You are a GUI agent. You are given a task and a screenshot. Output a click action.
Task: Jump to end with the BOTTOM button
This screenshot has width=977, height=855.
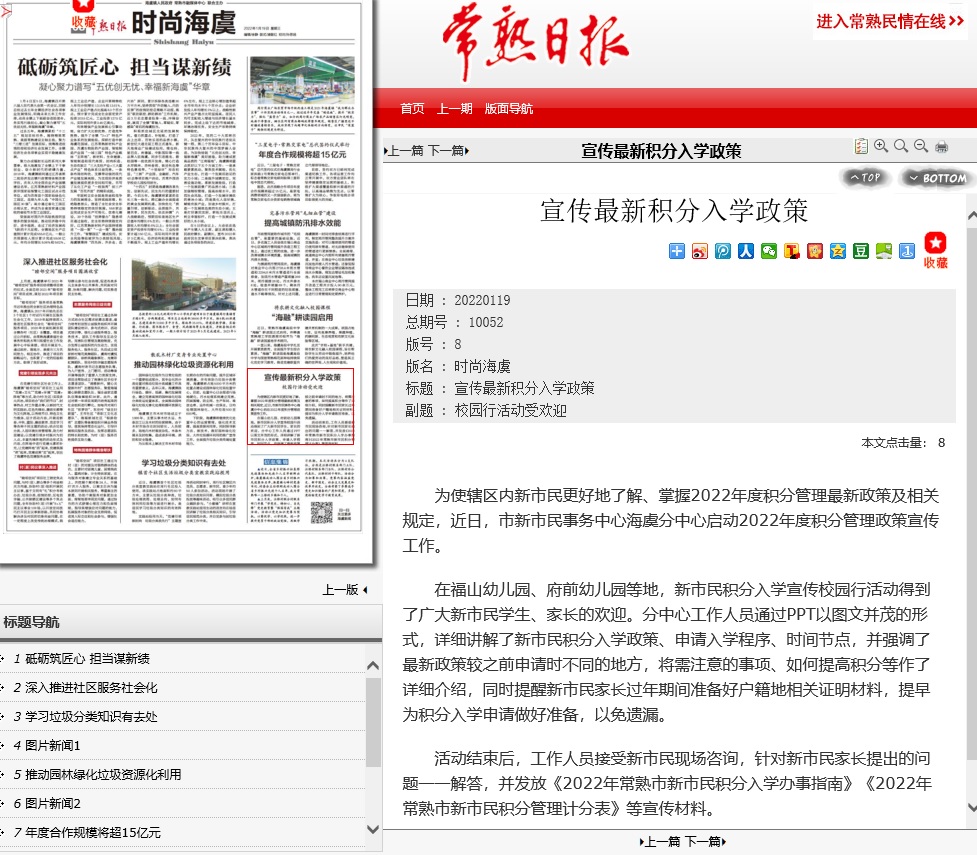tap(938, 178)
